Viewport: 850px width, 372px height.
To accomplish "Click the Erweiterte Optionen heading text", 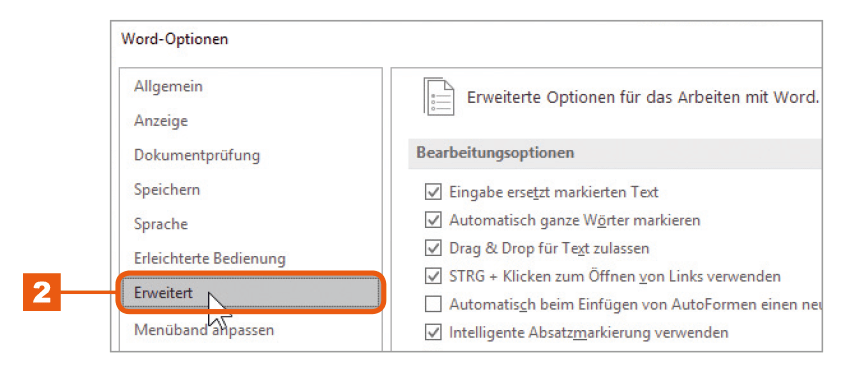I will click(642, 98).
